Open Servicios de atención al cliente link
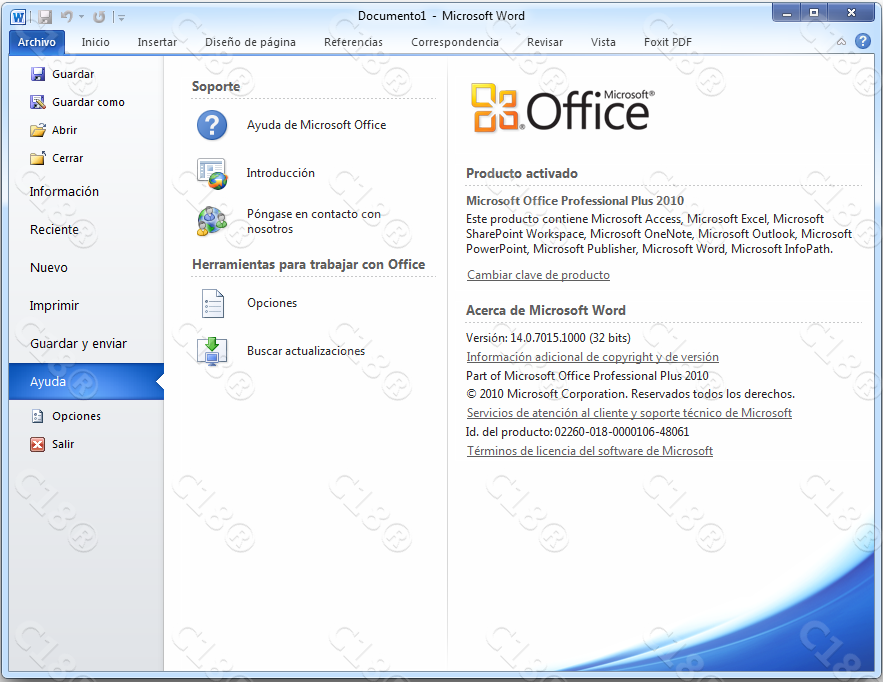883x682 pixels. point(629,413)
